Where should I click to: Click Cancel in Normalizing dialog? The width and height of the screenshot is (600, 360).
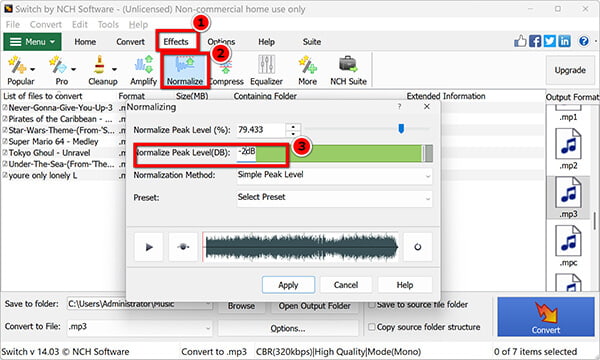click(x=346, y=285)
